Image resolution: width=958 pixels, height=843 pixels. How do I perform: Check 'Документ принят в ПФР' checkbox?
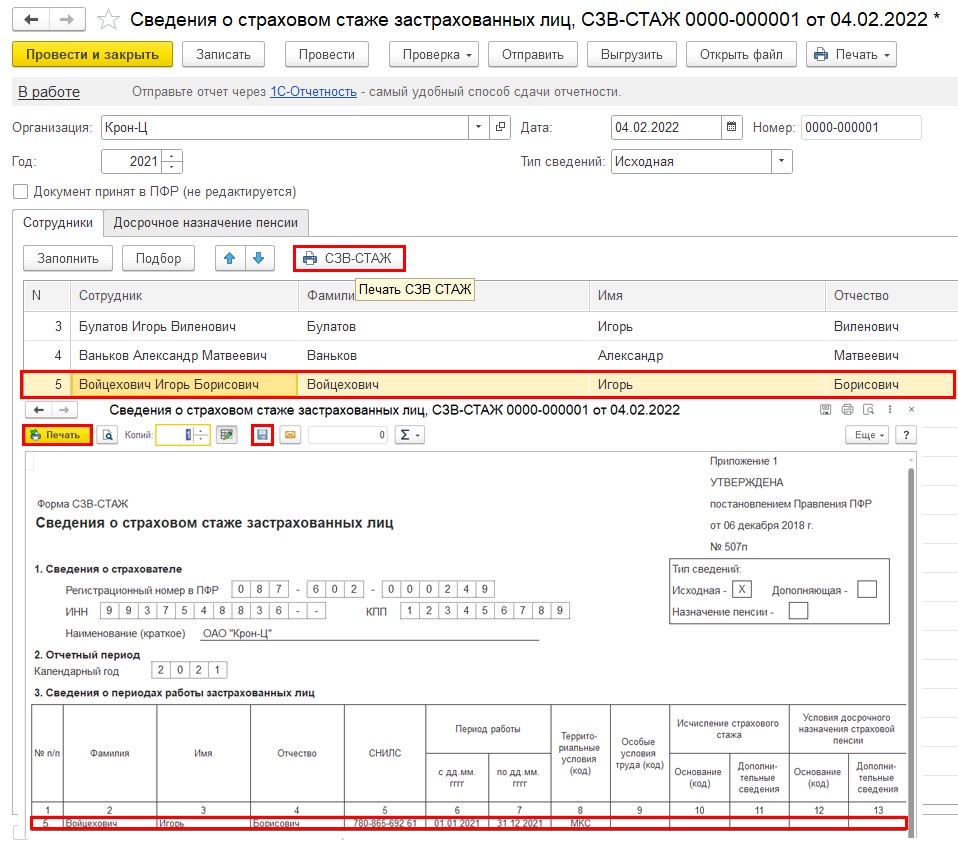pos(20,191)
